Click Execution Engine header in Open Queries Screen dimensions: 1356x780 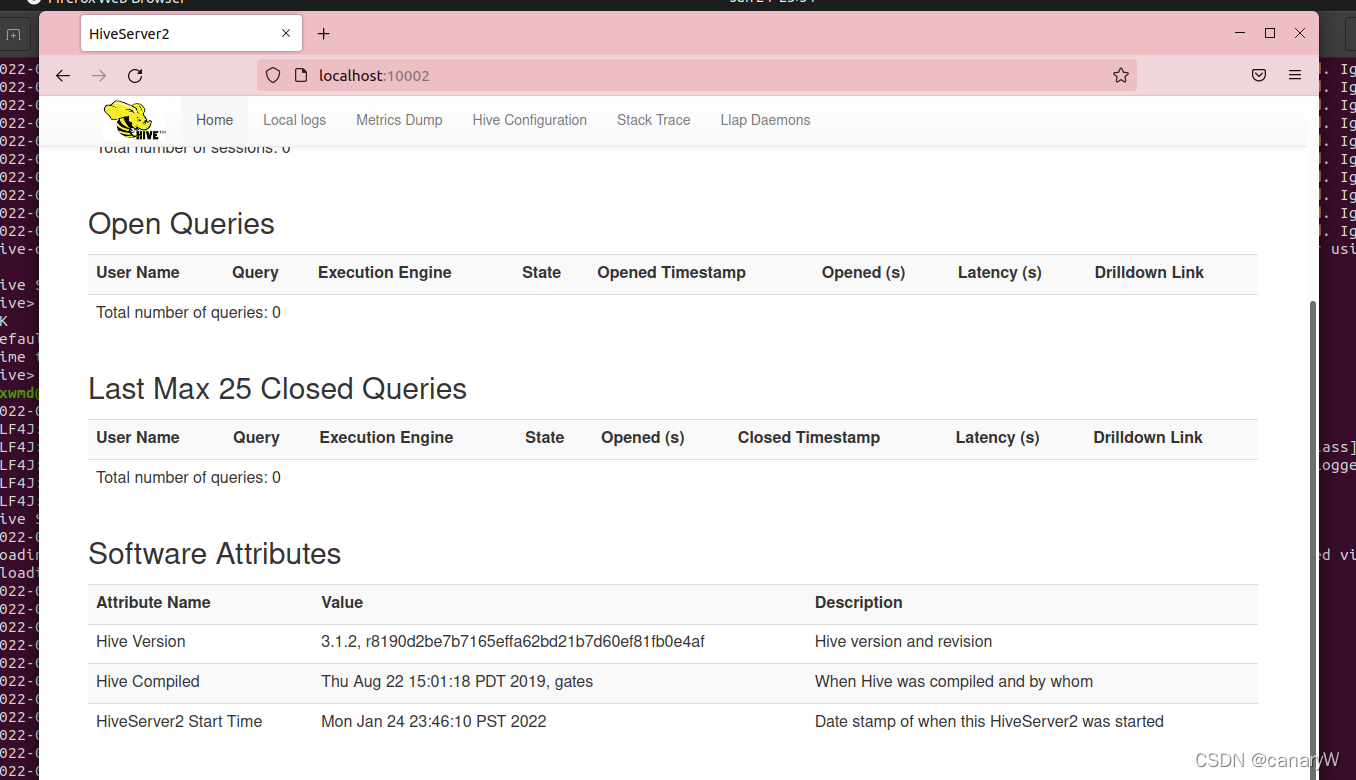(x=385, y=273)
